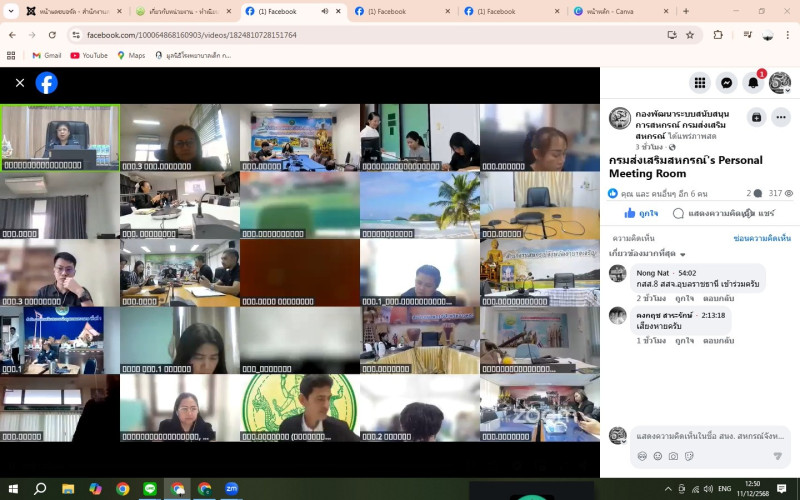The image size is (800, 500).
Task: Open the YouTube bookmark
Action: [x=88, y=55]
